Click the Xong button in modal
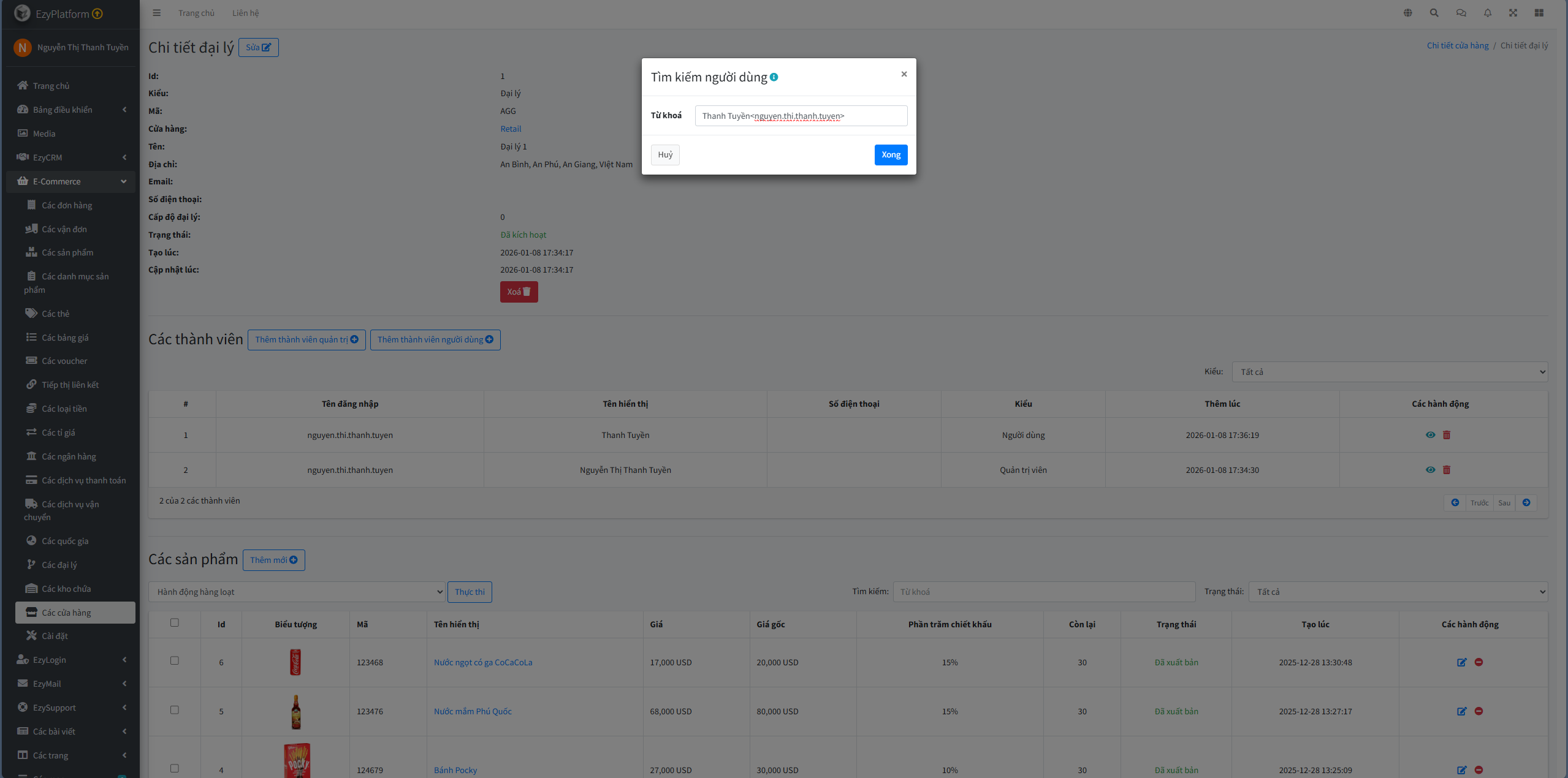The height and width of the screenshot is (778, 1568). point(891,155)
